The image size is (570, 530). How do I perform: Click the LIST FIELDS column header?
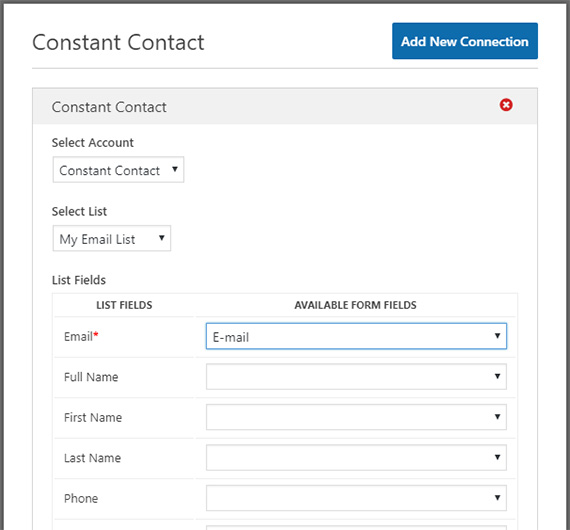pyautogui.click(x=124, y=305)
